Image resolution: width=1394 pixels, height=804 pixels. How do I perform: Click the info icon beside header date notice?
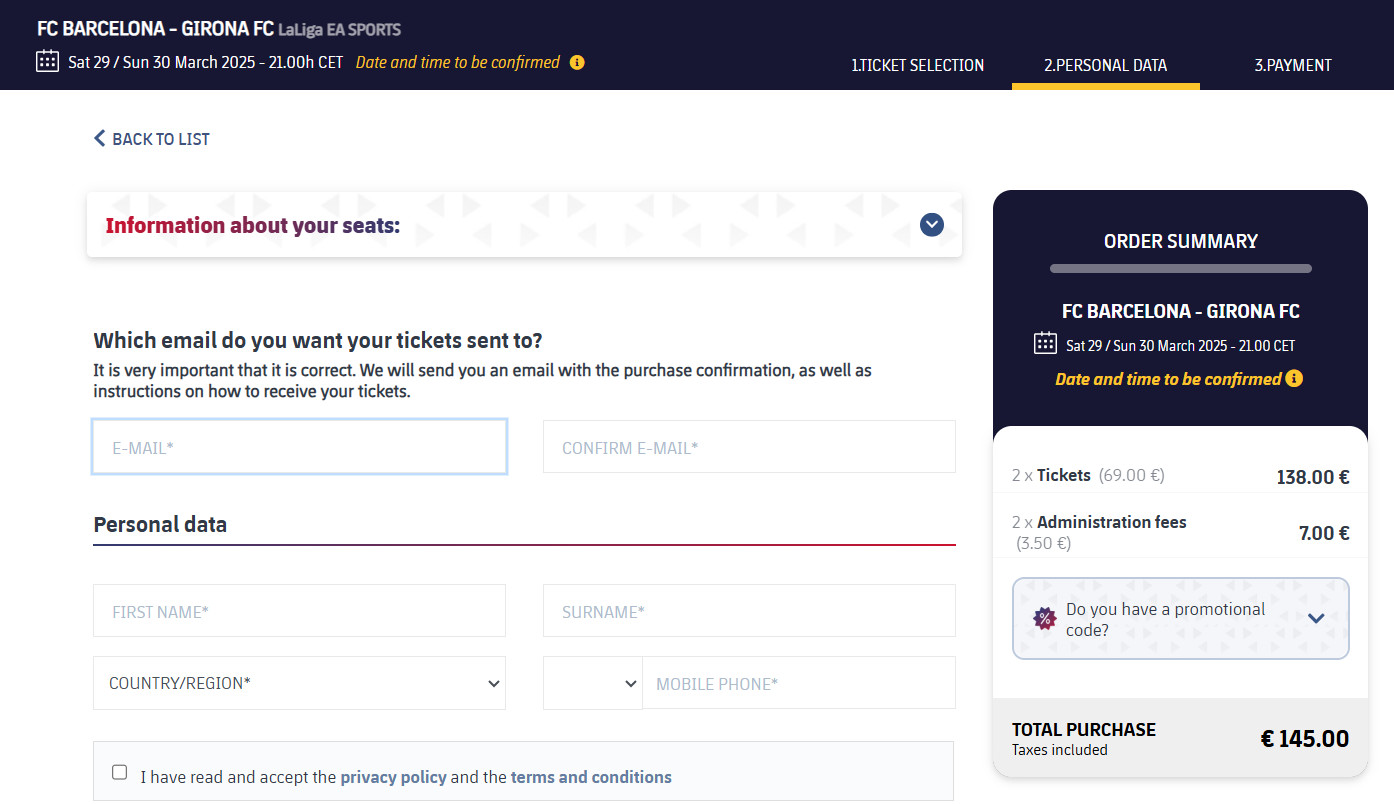point(577,62)
